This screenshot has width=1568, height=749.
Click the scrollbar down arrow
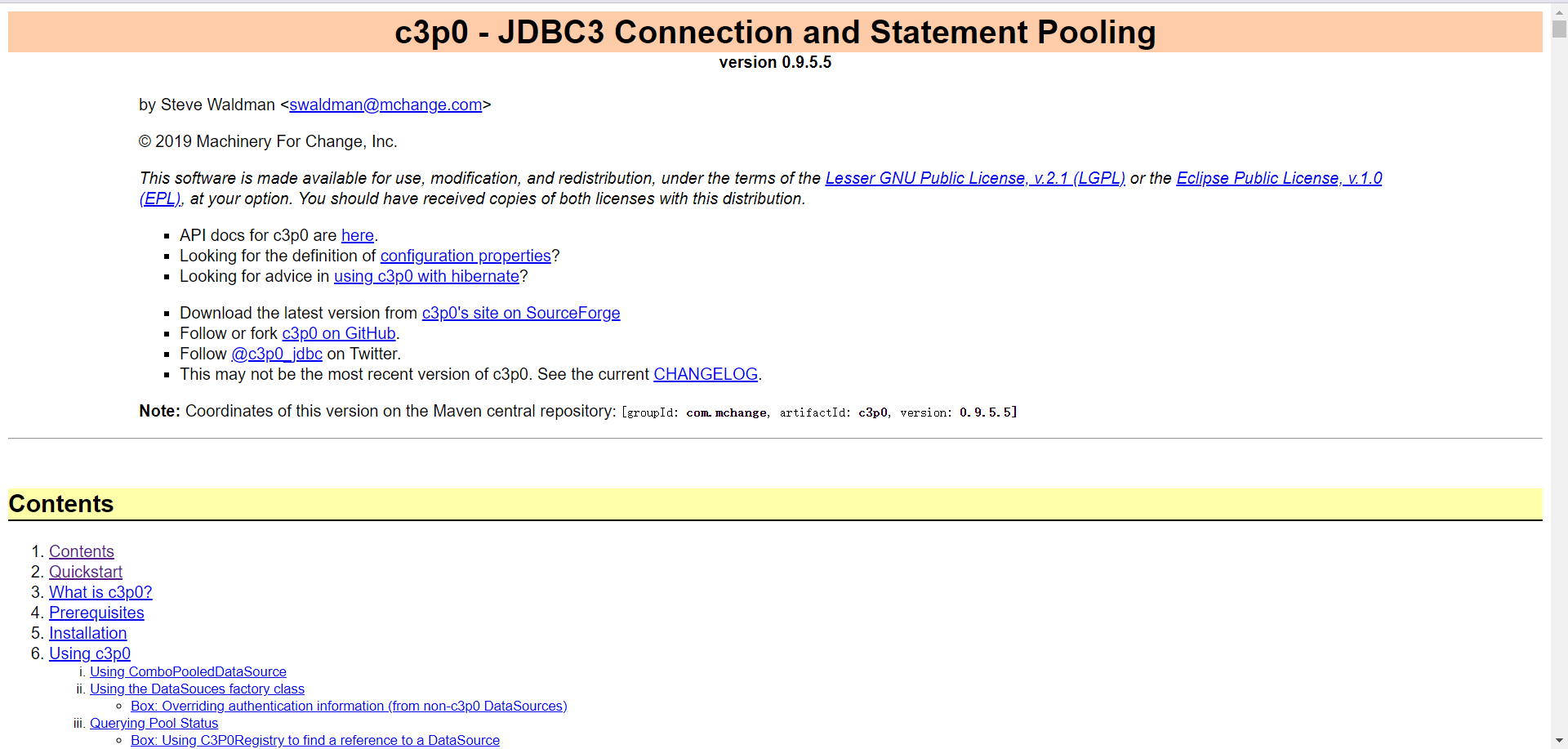tap(1559, 741)
